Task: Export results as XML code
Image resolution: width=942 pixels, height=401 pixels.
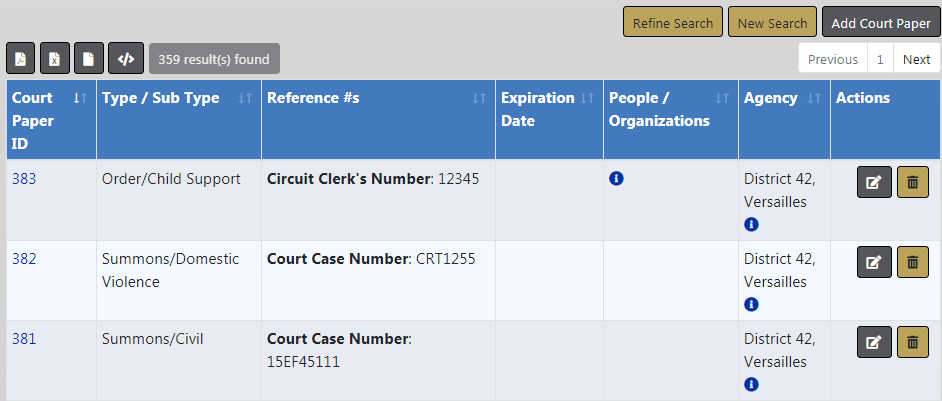Action: pos(125,59)
